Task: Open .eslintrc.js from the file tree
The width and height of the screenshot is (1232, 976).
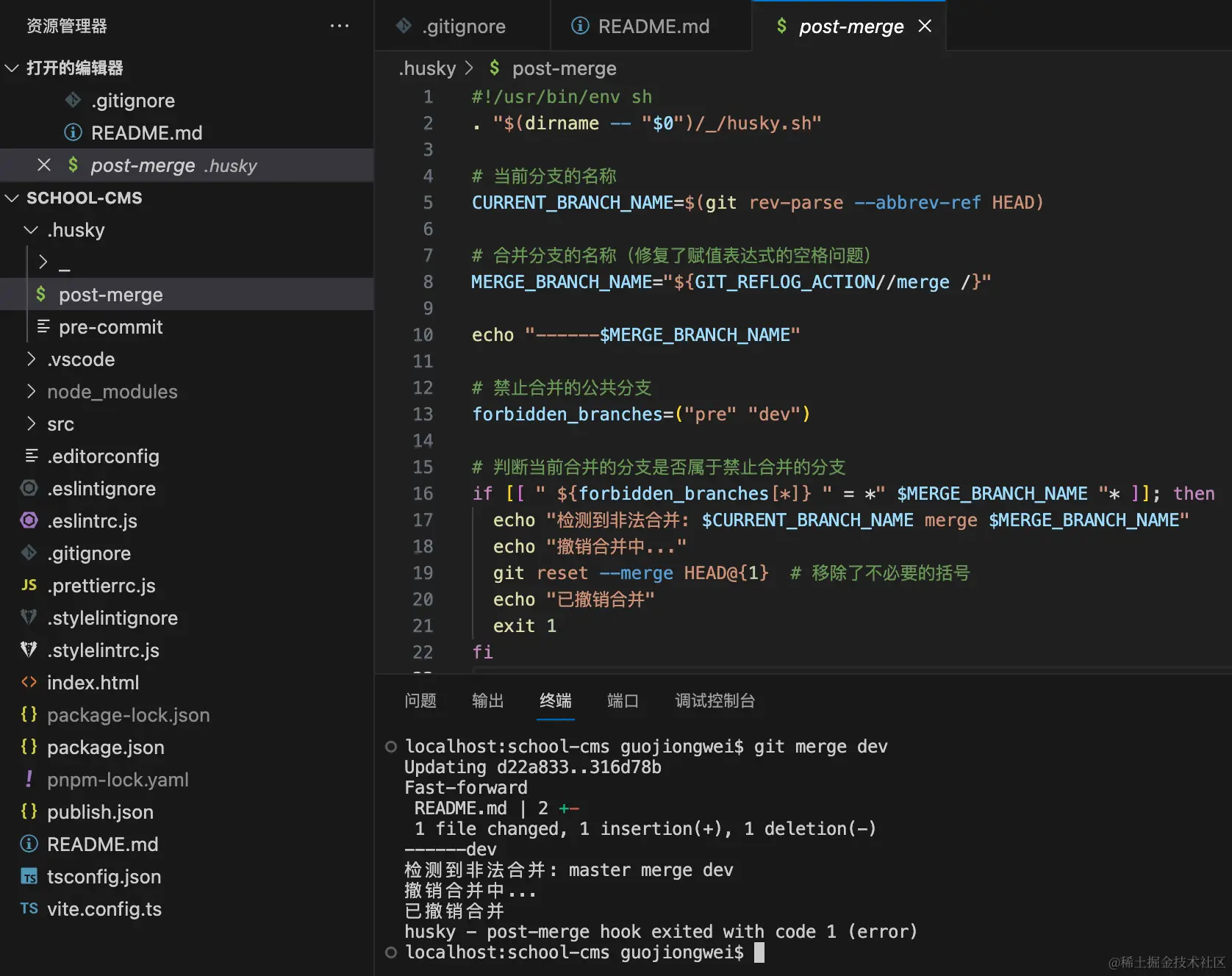Action: click(187, 520)
